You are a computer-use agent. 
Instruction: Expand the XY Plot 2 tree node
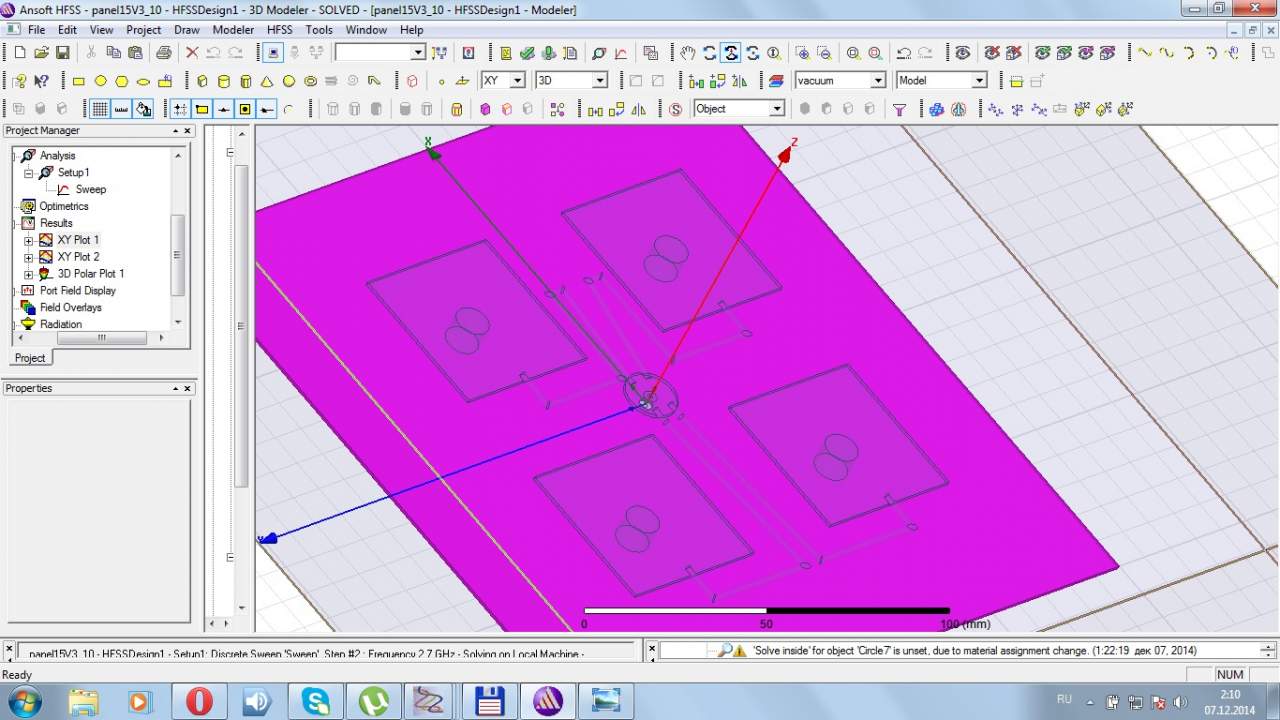29,257
